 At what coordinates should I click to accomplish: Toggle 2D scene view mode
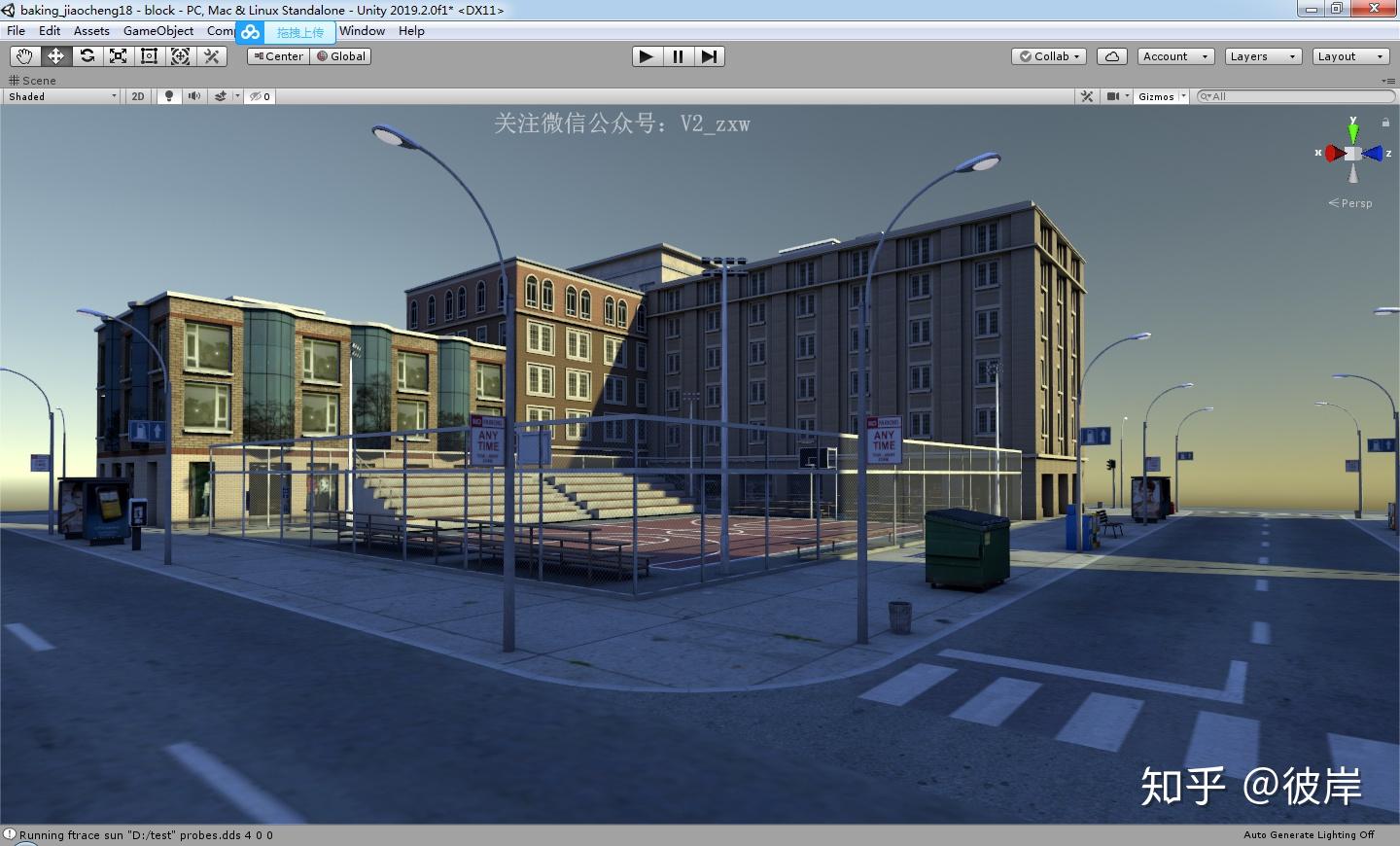click(138, 96)
